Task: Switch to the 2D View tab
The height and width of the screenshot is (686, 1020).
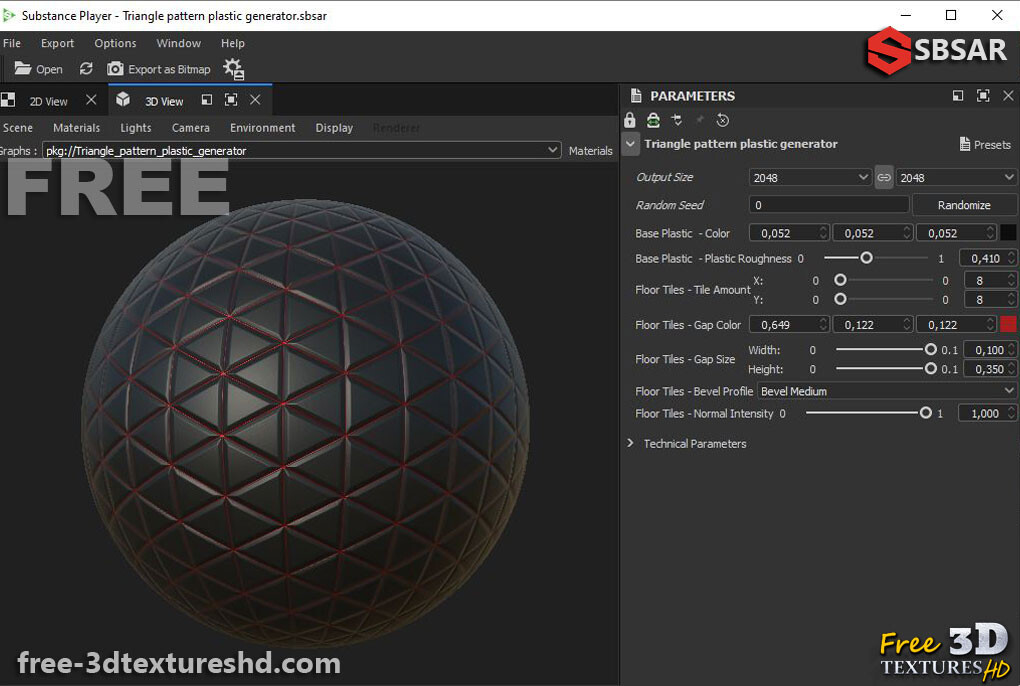Action: click(x=49, y=101)
